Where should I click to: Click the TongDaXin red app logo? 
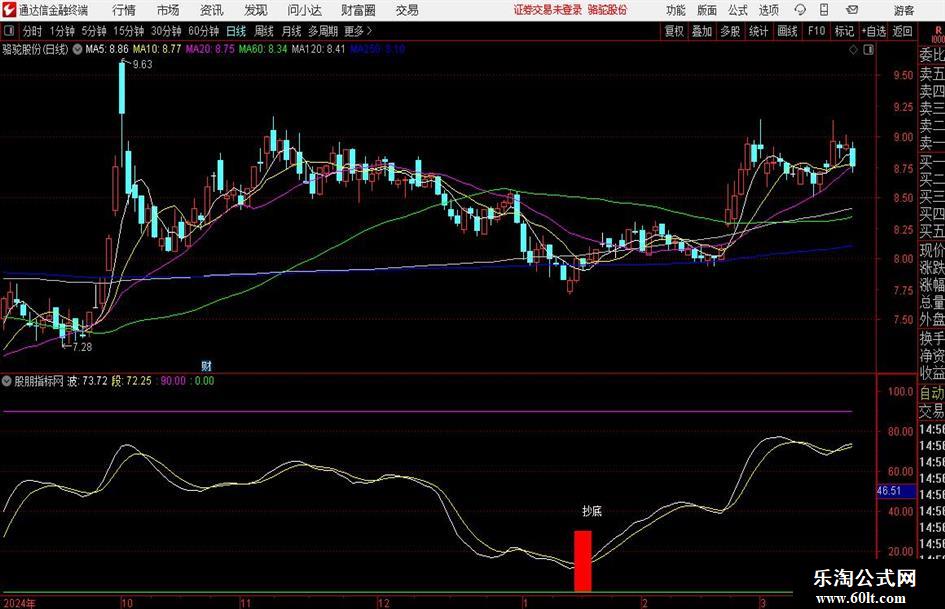[x=8, y=10]
